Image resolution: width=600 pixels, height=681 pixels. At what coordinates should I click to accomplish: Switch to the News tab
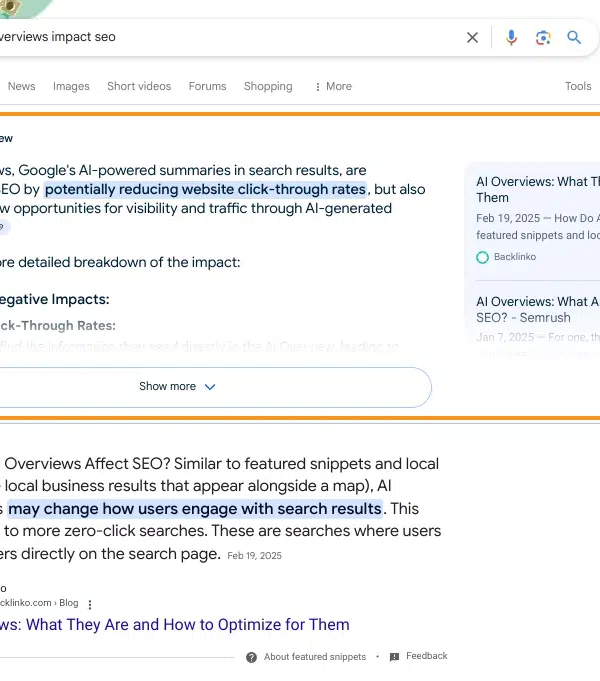click(x=21, y=86)
